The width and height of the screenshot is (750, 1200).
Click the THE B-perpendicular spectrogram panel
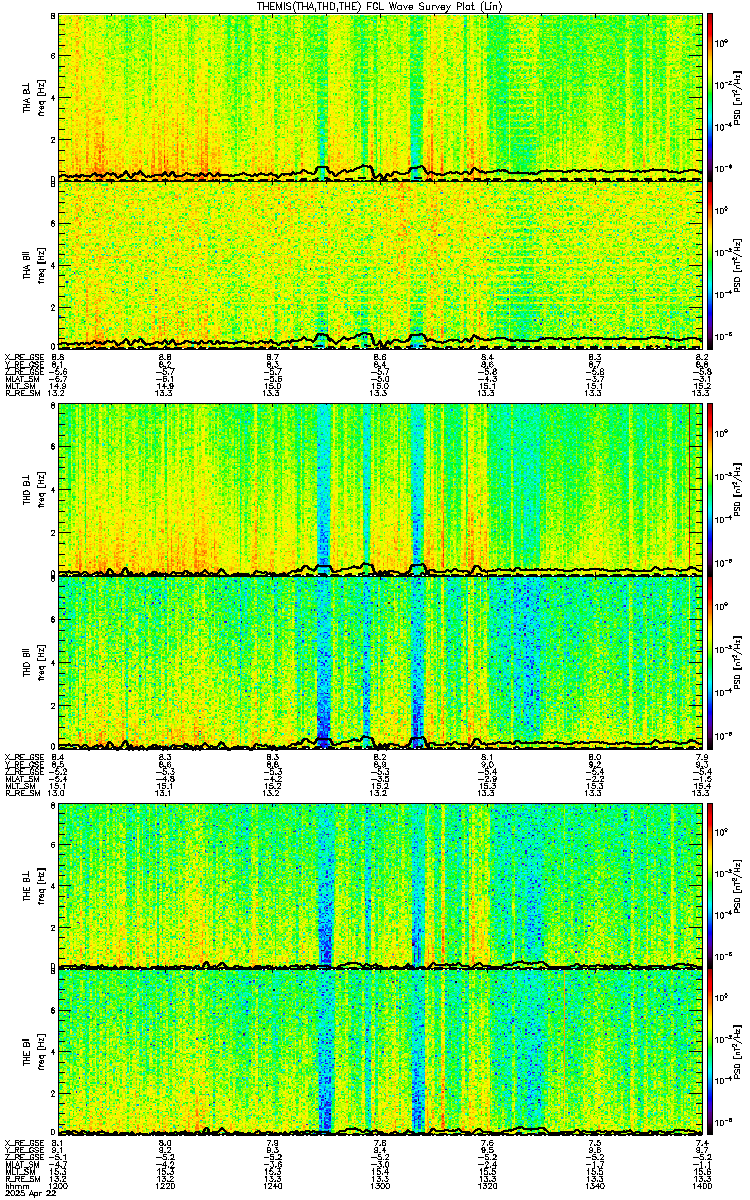coord(380,884)
